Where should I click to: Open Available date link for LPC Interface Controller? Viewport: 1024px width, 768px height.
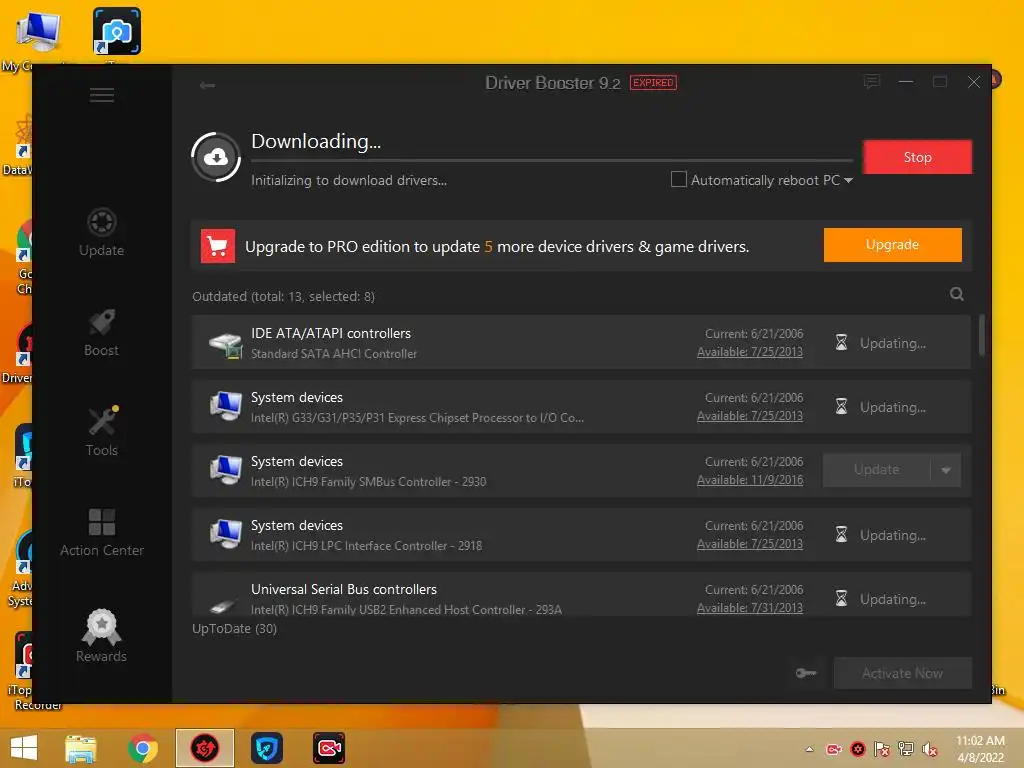click(750, 544)
